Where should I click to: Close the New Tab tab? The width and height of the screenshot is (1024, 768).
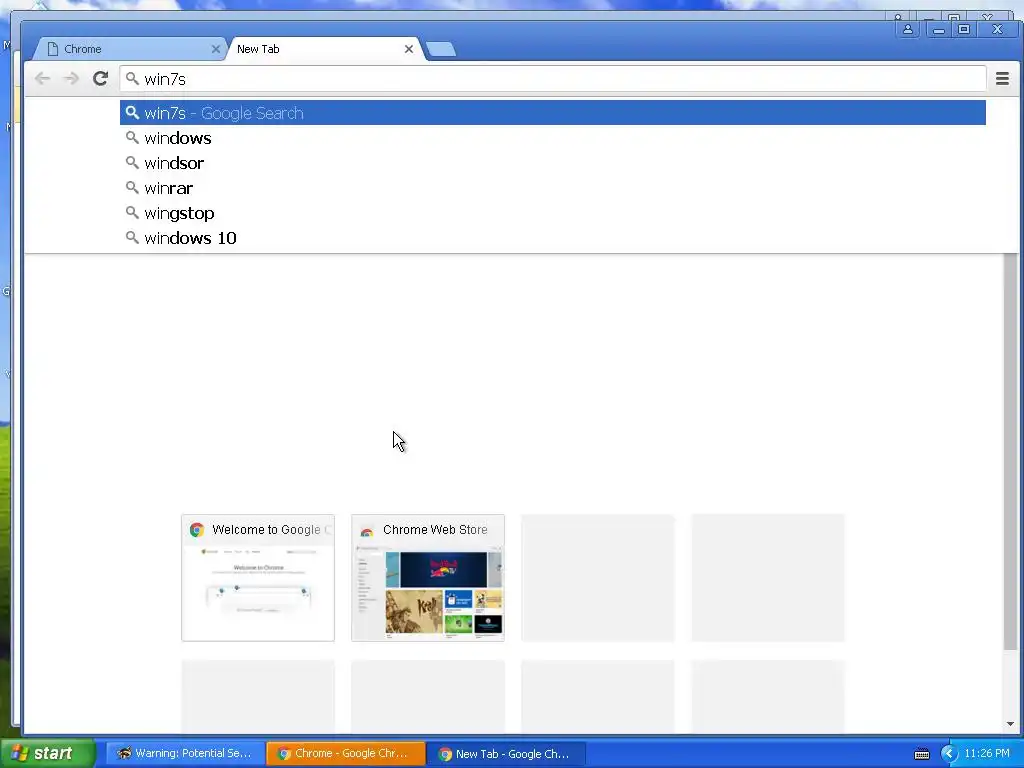[x=409, y=49]
